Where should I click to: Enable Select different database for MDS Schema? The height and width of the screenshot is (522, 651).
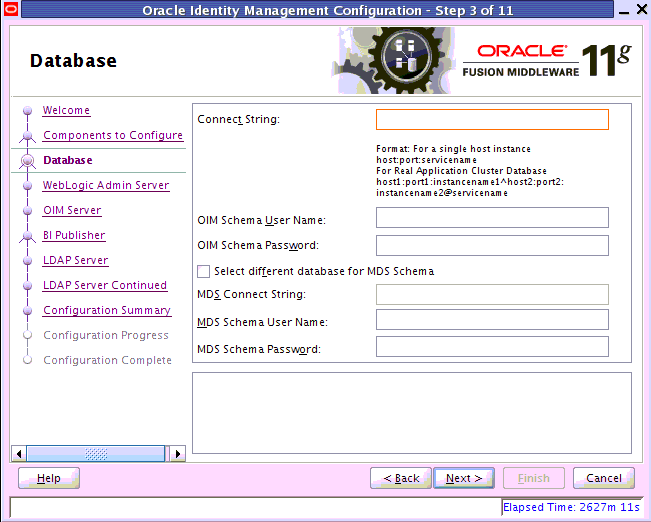click(x=203, y=272)
